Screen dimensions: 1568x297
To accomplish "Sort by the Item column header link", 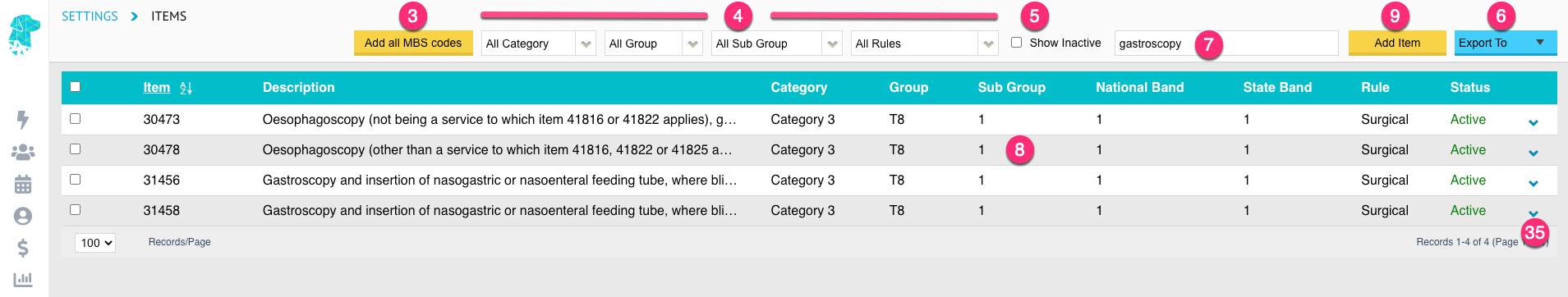I will coord(157,87).
